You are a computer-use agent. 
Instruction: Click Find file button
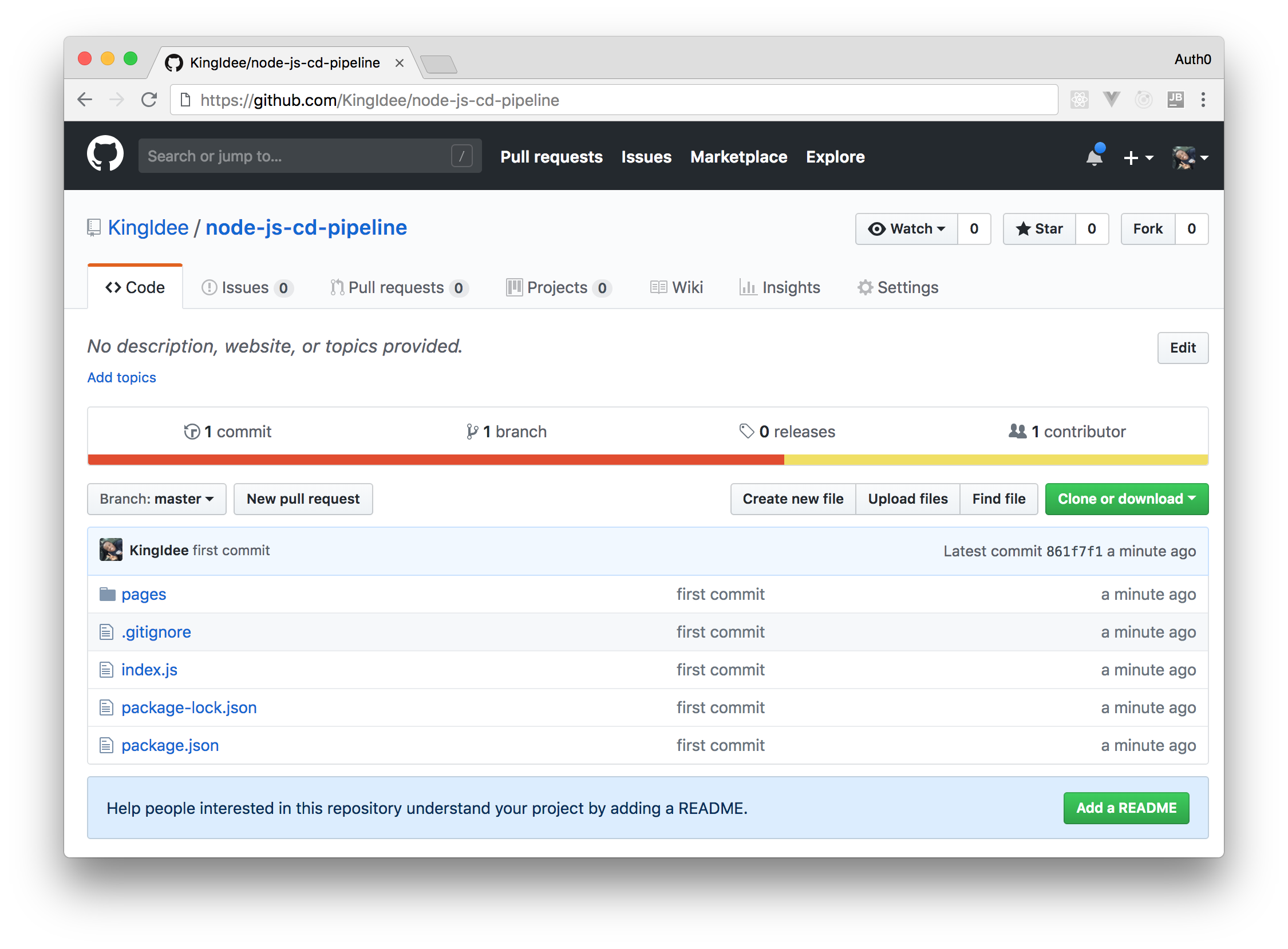coord(999,499)
